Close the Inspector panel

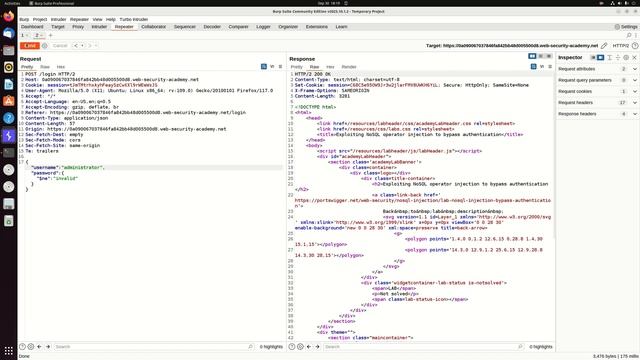[634, 58]
